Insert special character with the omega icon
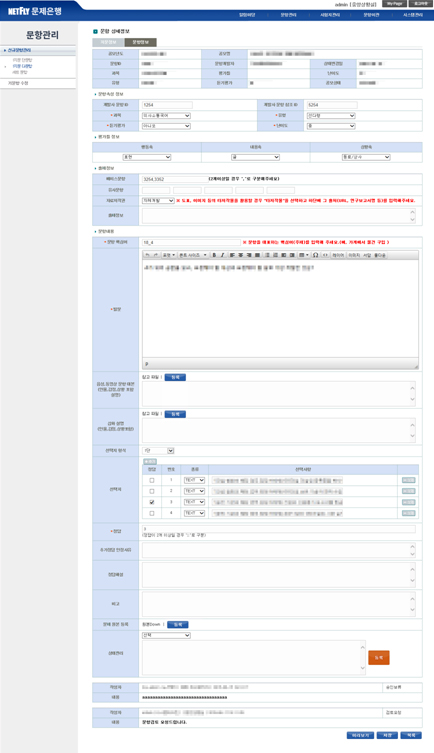The height and width of the screenshot is (753, 434). (315, 255)
